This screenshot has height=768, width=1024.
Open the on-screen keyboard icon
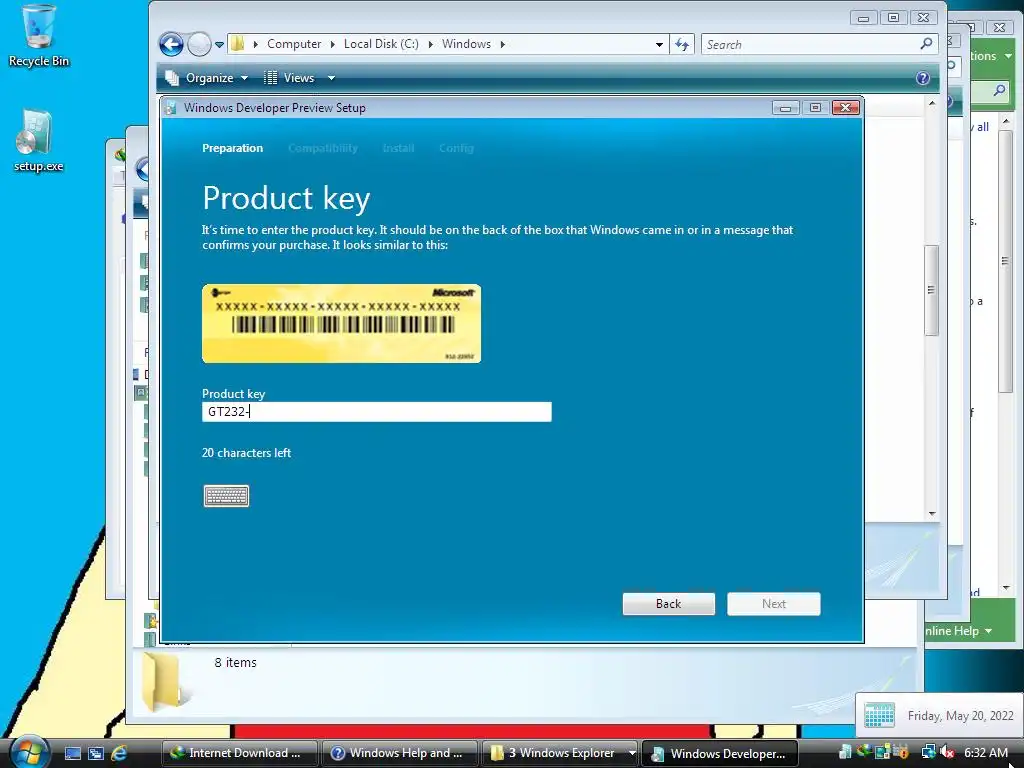226,496
